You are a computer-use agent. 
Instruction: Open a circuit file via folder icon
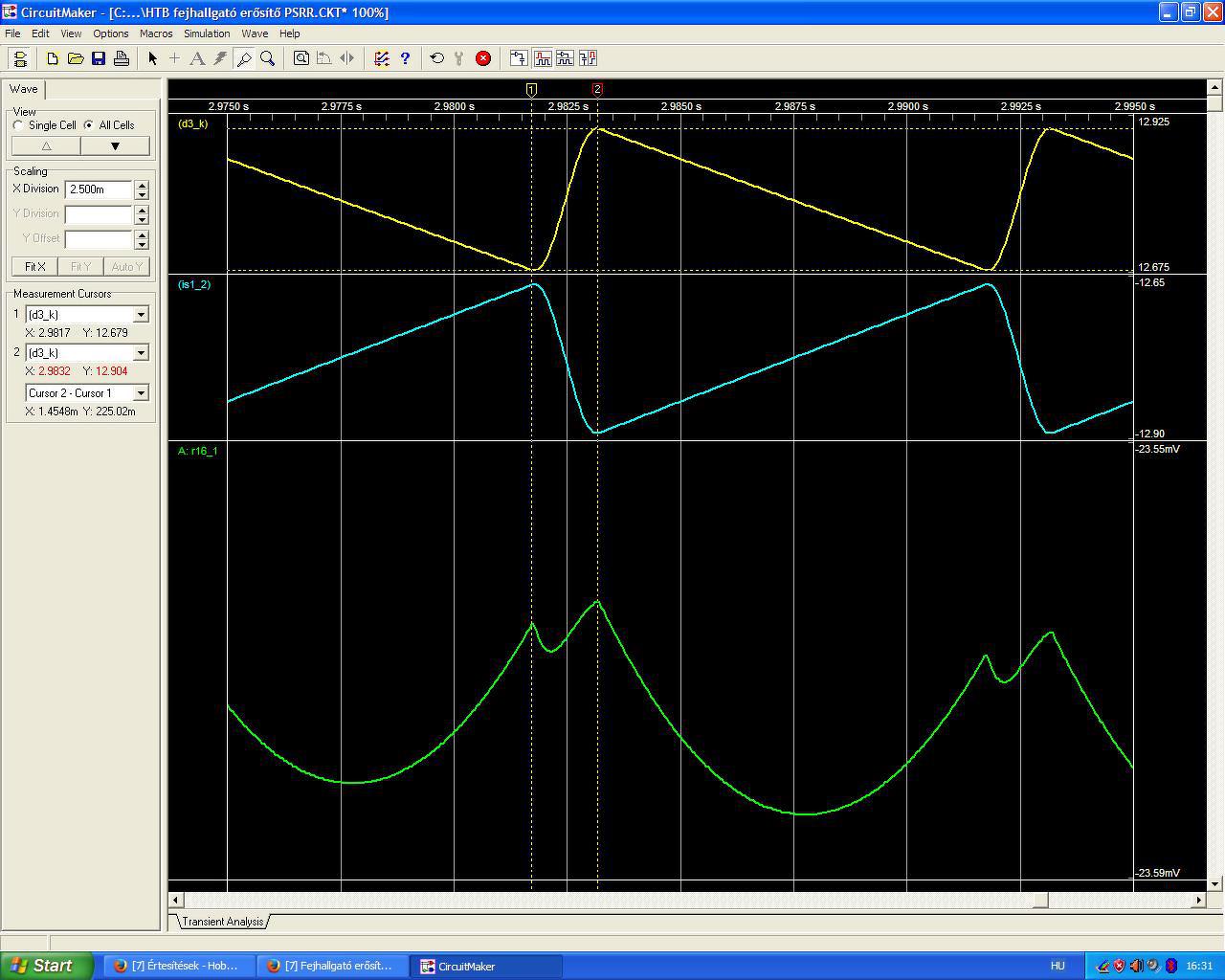[76, 58]
